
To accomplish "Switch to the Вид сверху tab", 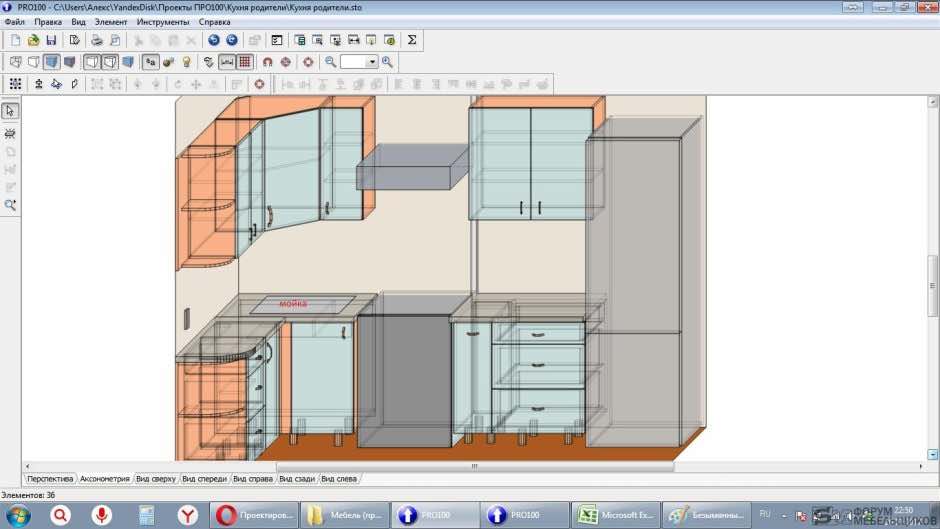I will [x=156, y=479].
